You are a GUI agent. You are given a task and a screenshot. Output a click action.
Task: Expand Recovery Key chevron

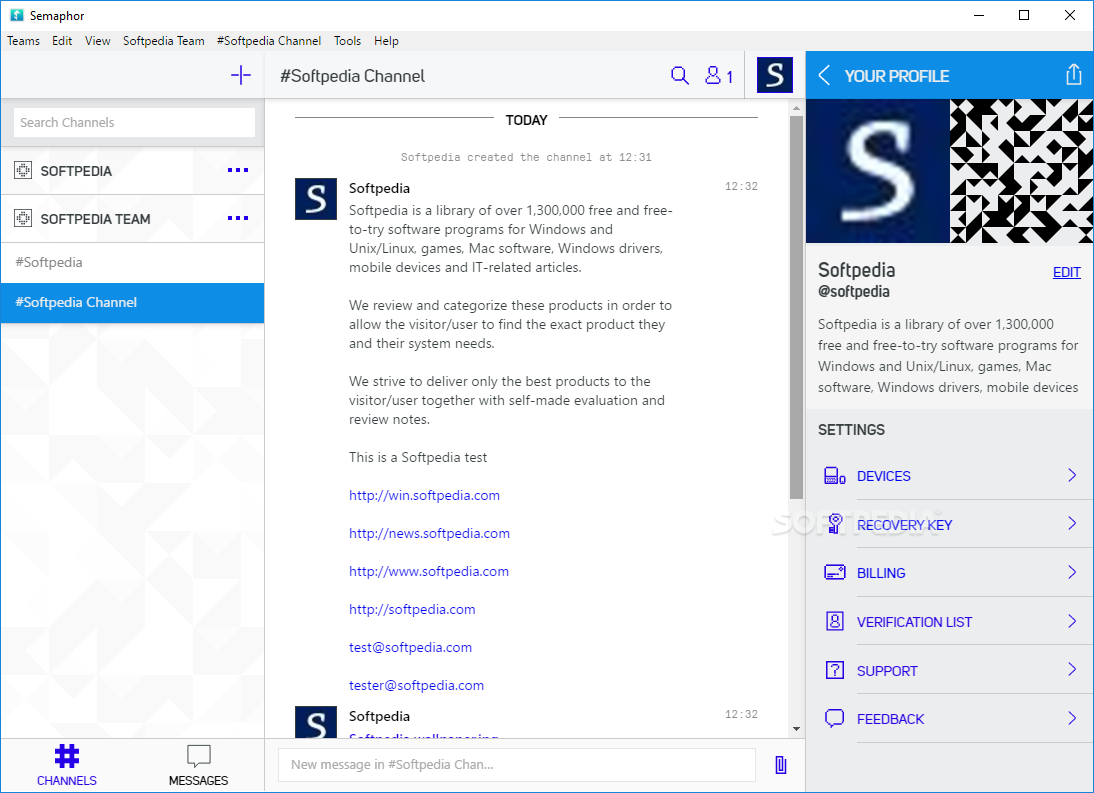[x=1072, y=523]
